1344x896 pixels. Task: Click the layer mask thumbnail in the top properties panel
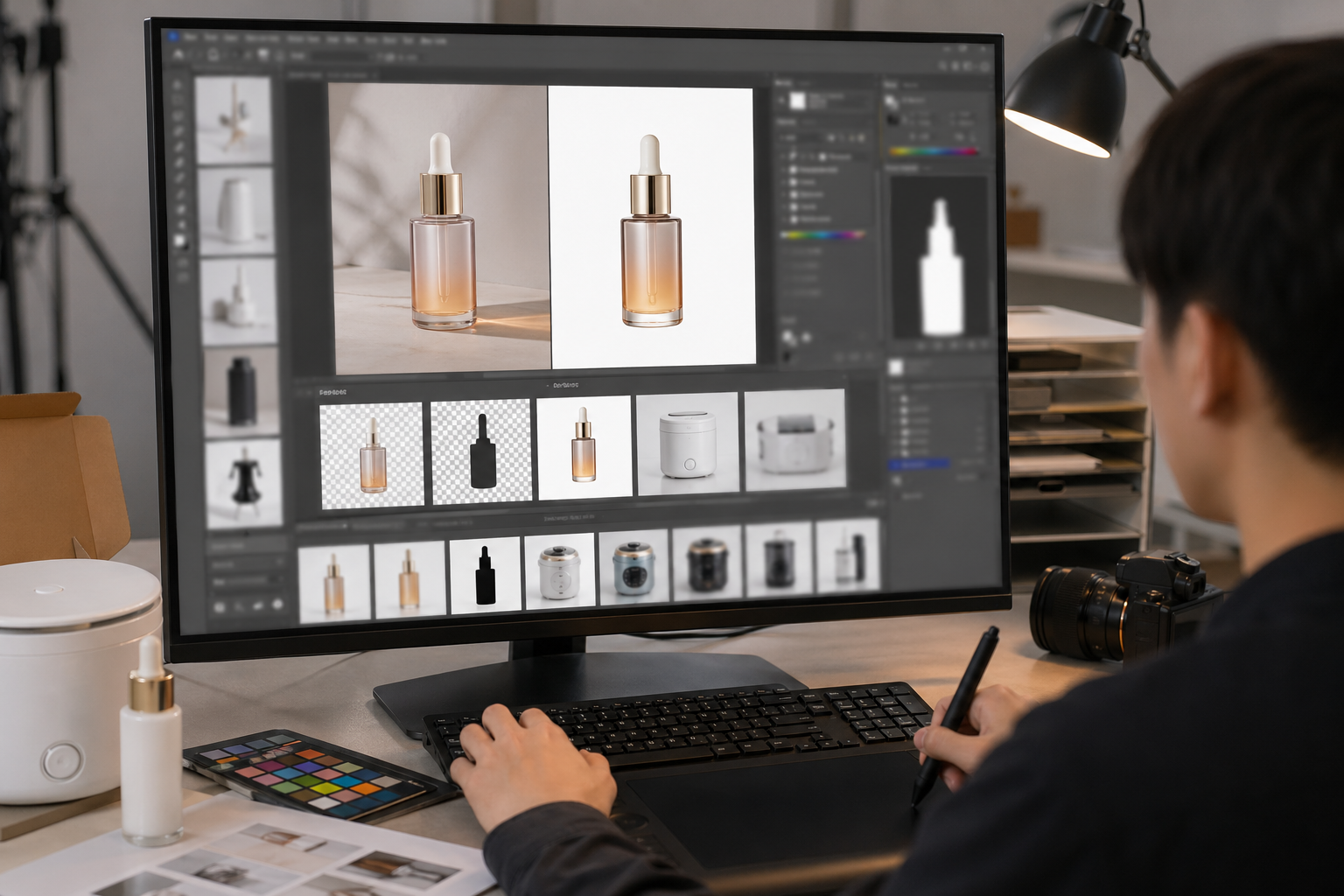[796, 101]
